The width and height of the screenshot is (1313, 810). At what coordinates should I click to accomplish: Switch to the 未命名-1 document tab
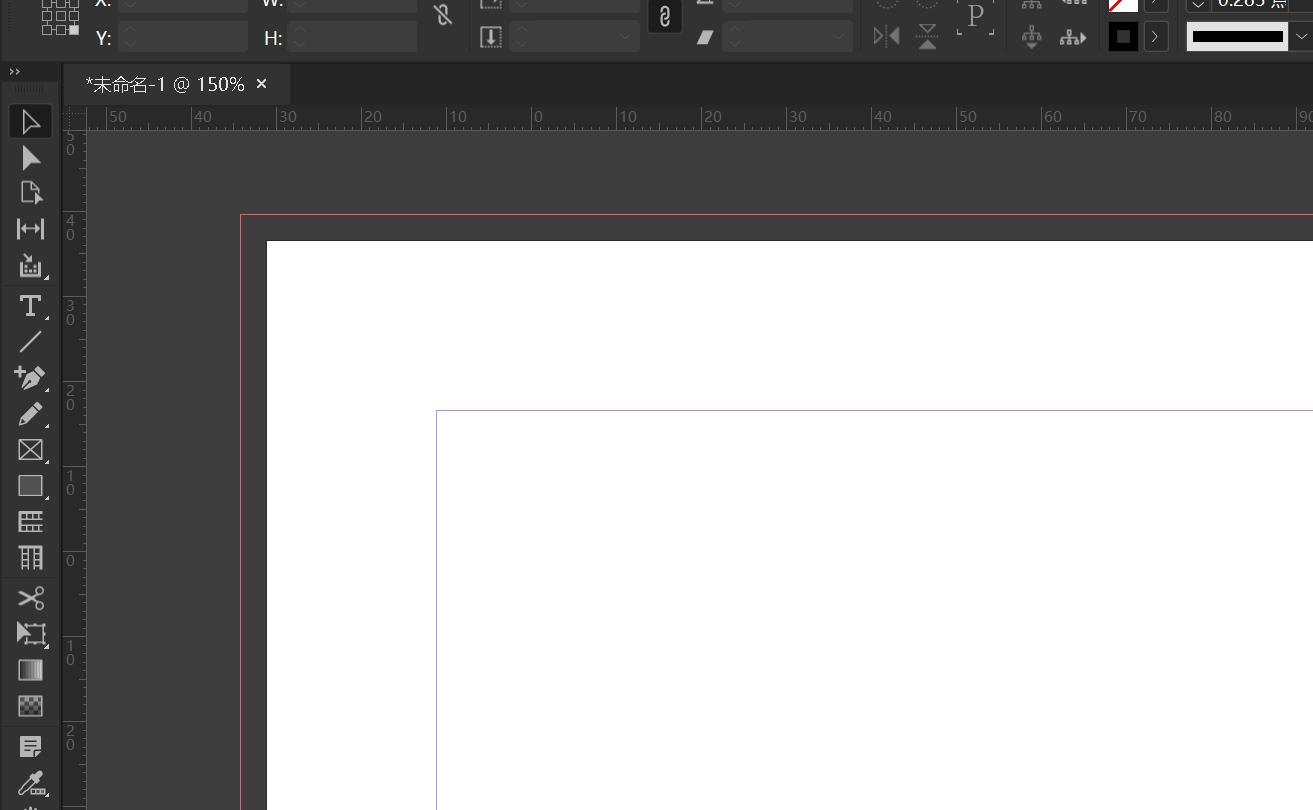(x=165, y=85)
